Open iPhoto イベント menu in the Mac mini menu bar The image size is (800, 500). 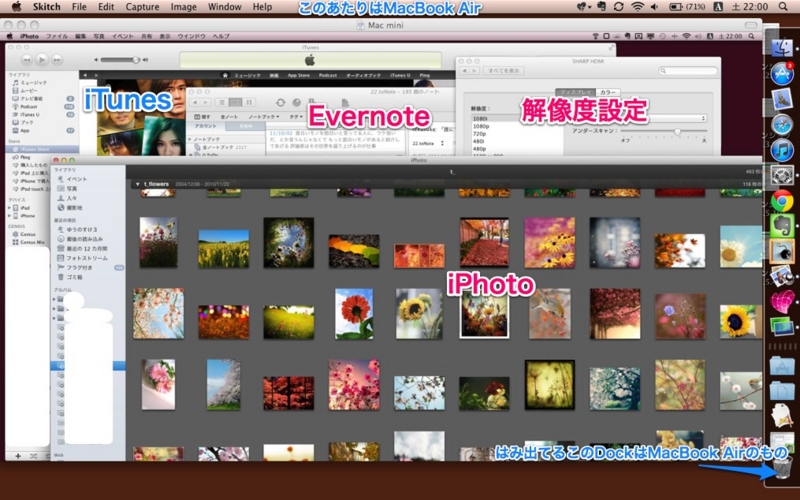pyautogui.click(x=122, y=36)
